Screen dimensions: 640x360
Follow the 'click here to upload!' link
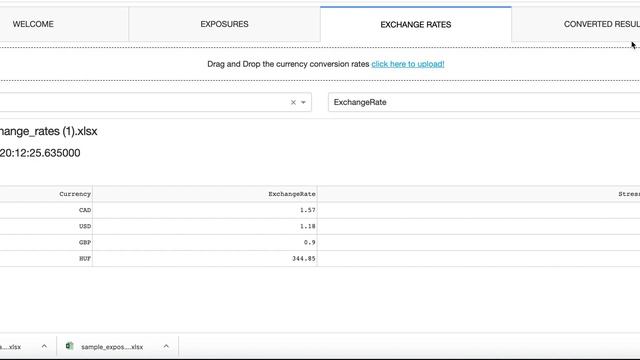(x=408, y=64)
